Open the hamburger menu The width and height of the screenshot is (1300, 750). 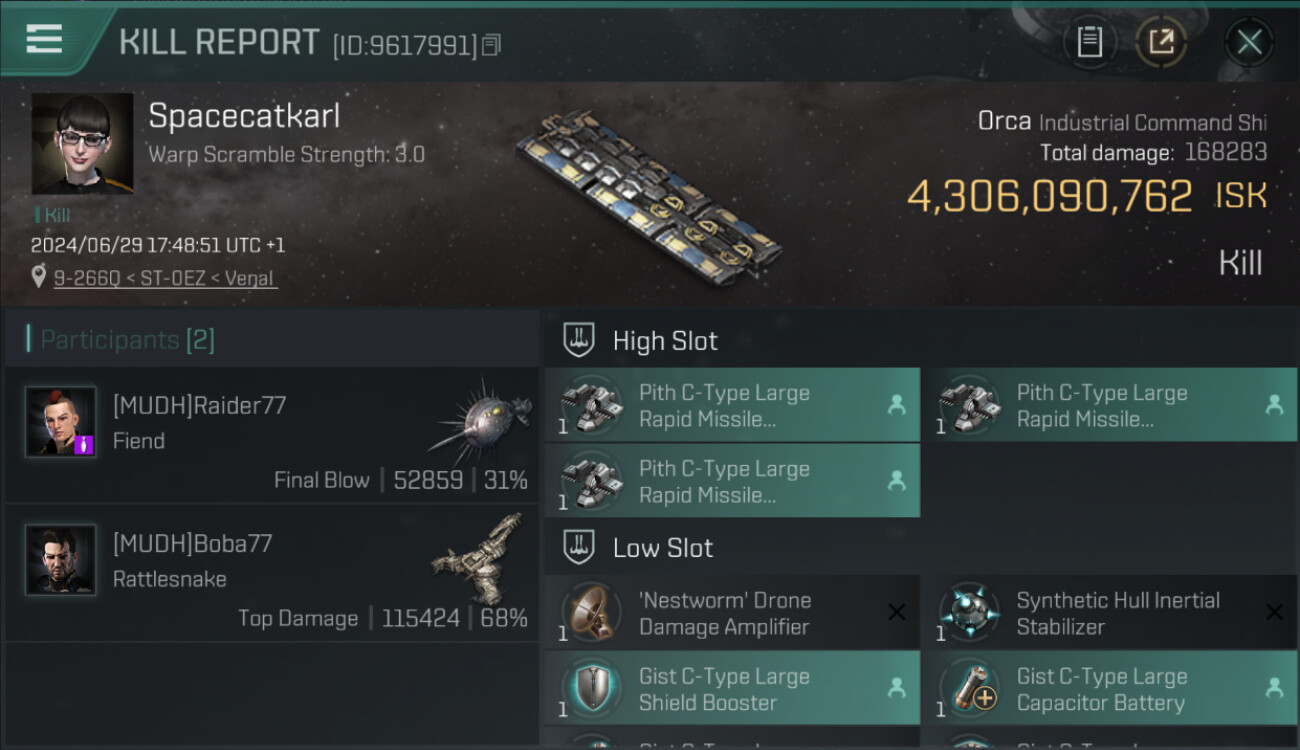tap(45, 40)
